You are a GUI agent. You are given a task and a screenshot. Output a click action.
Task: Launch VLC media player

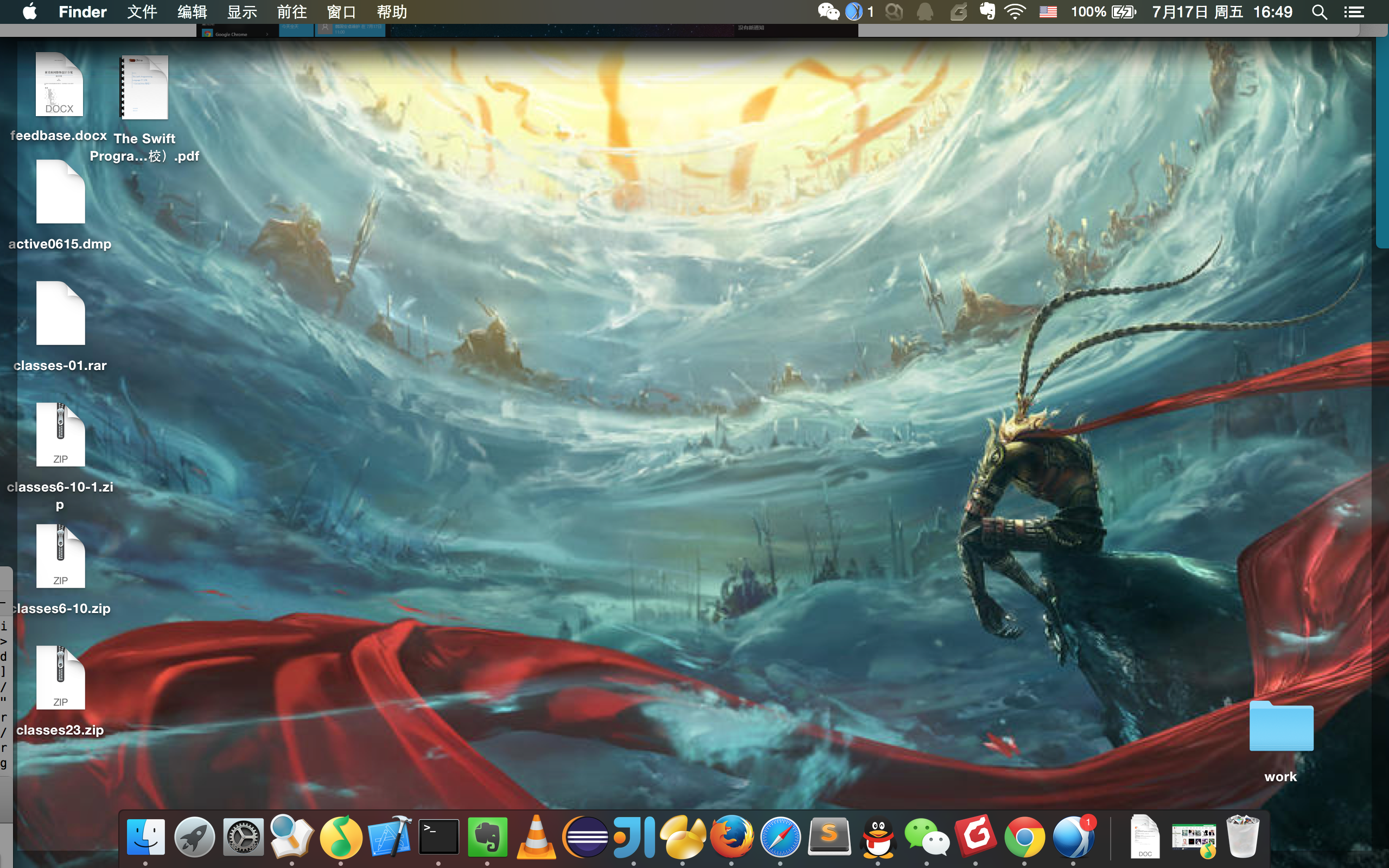click(536, 838)
